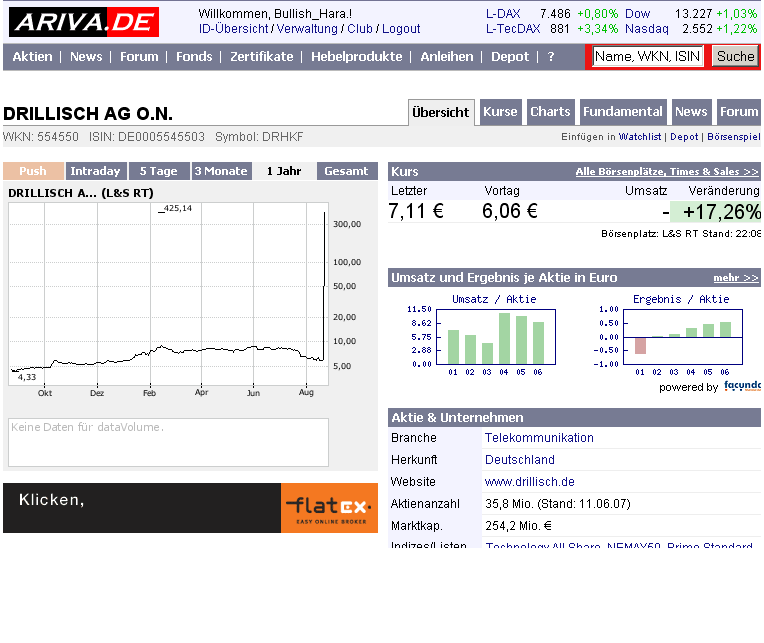Open Dow index quote

pos(637,14)
